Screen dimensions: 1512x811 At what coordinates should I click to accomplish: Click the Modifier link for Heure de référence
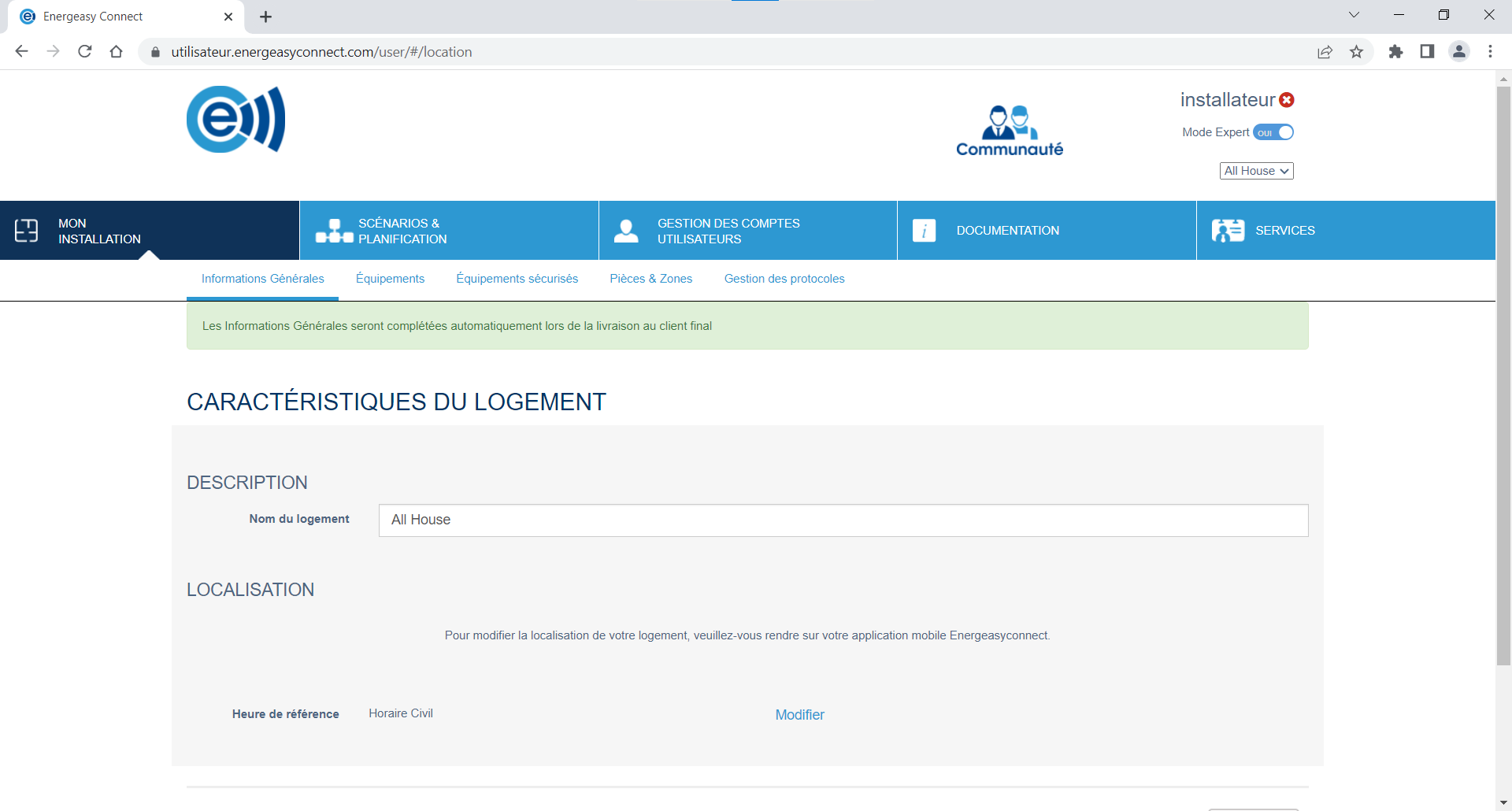pos(799,715)
